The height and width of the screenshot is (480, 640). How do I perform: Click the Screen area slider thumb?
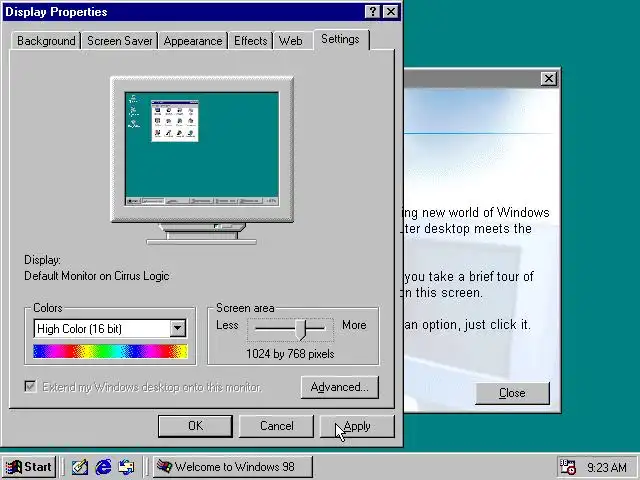pyautogui.click(x=301, y=329)
